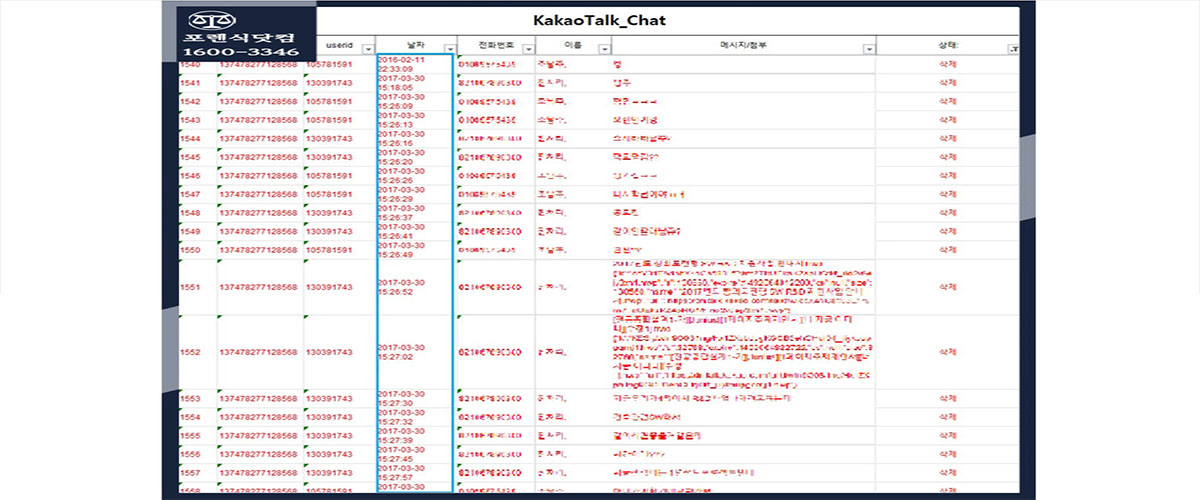Click row number 1549
This screenshot has width=1200, height=500.
(190, 231)
